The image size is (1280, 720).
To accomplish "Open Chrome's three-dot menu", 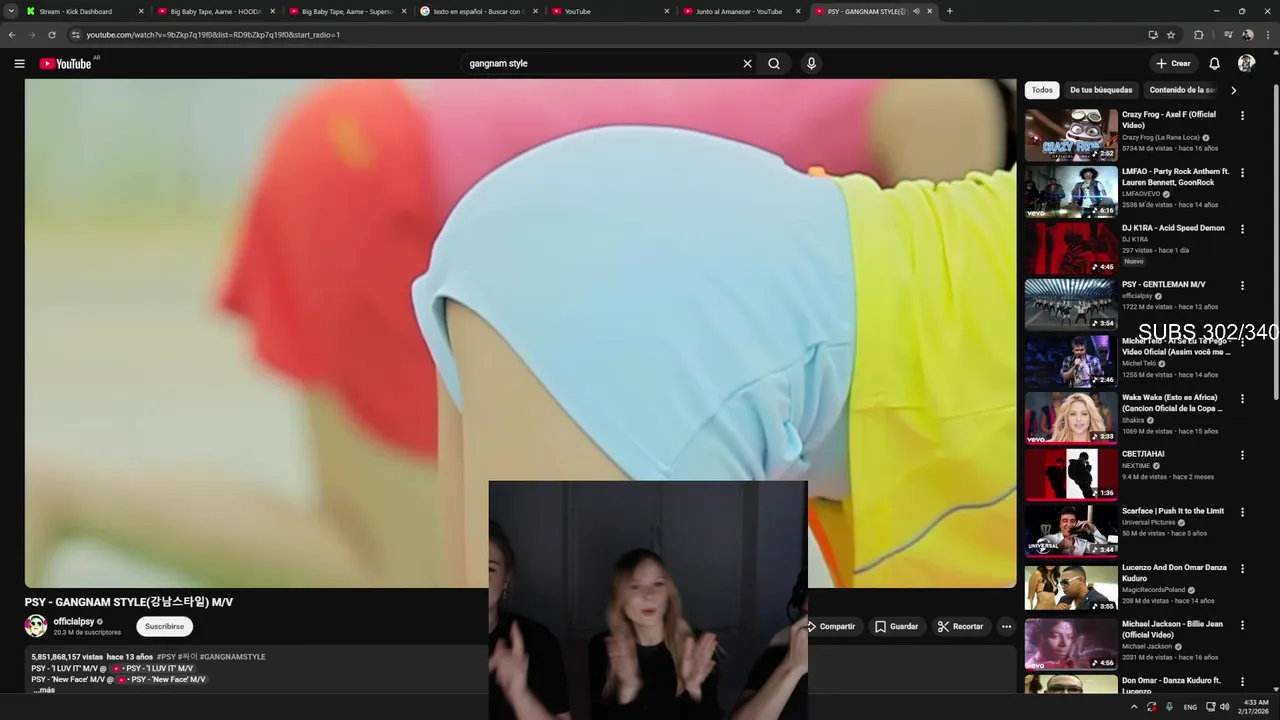I will 1268,35.
